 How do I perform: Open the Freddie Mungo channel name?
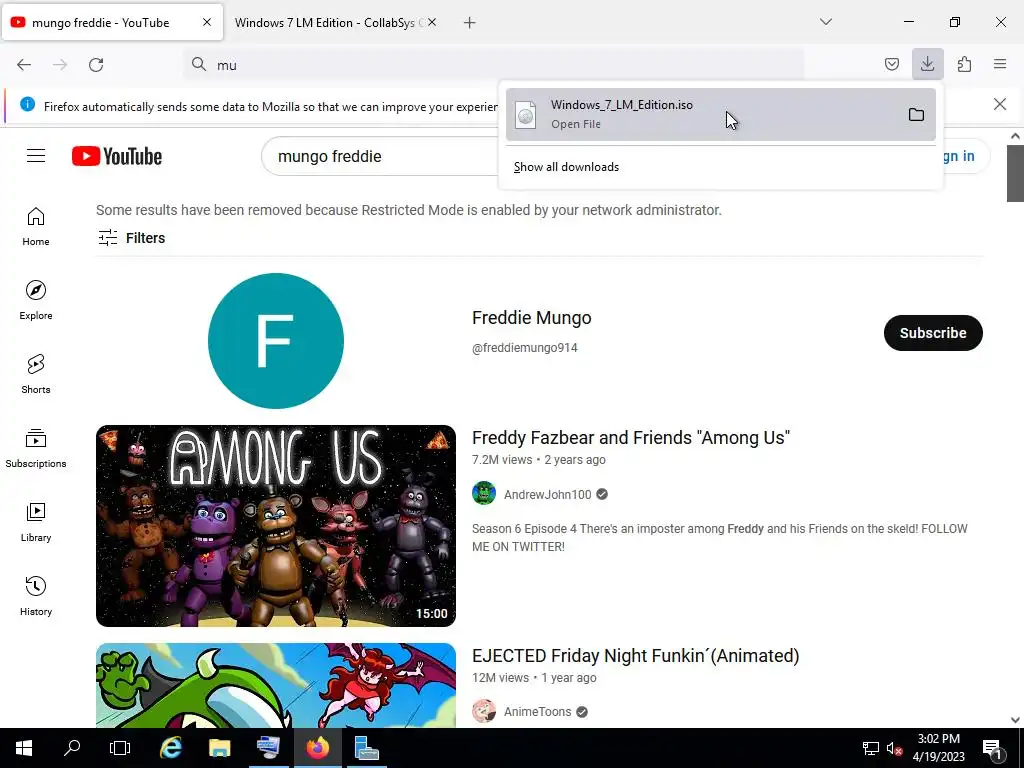point(532,318)
